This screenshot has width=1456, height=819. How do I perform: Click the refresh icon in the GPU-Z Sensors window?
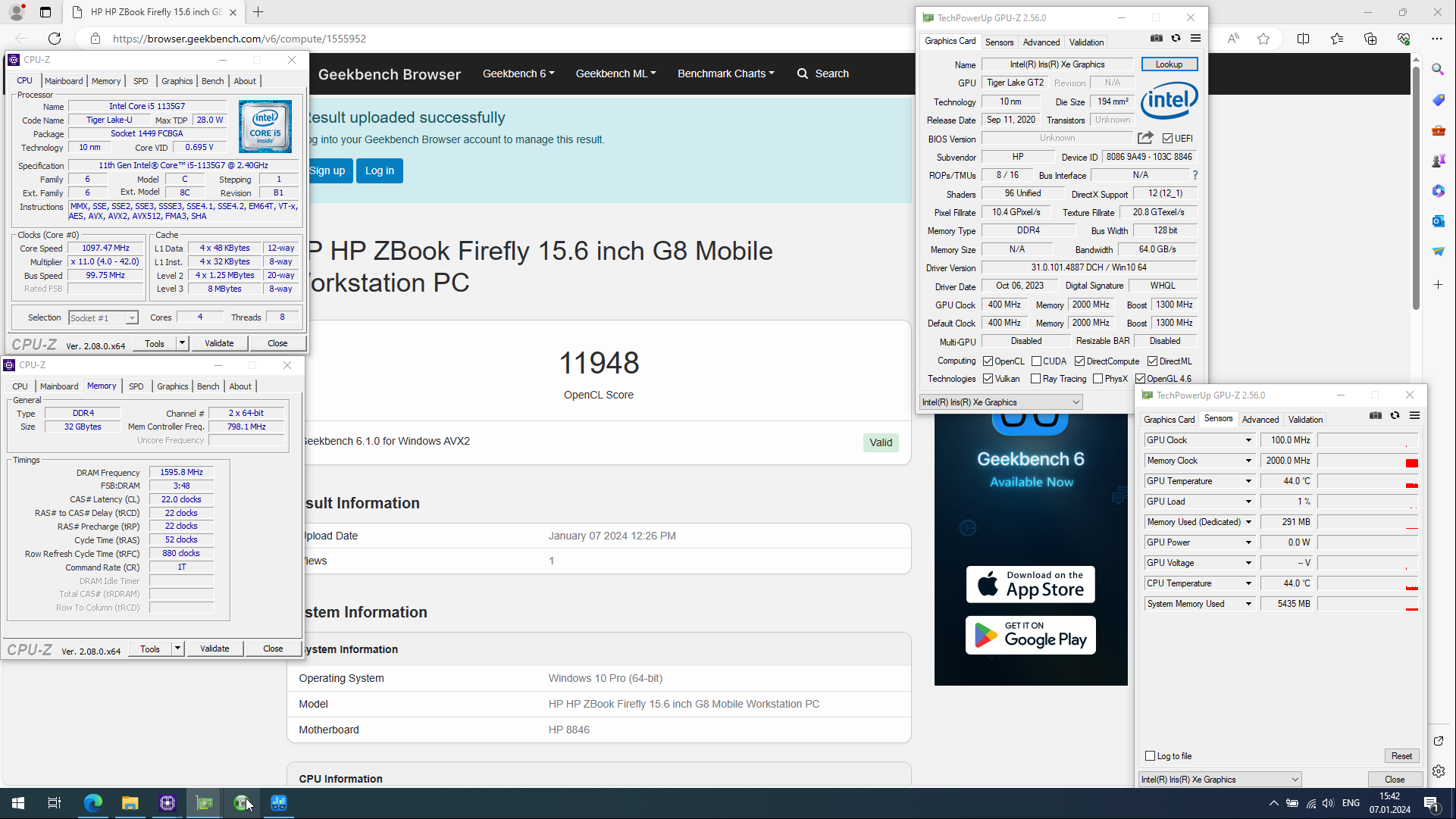click(x=1395, y=415)
